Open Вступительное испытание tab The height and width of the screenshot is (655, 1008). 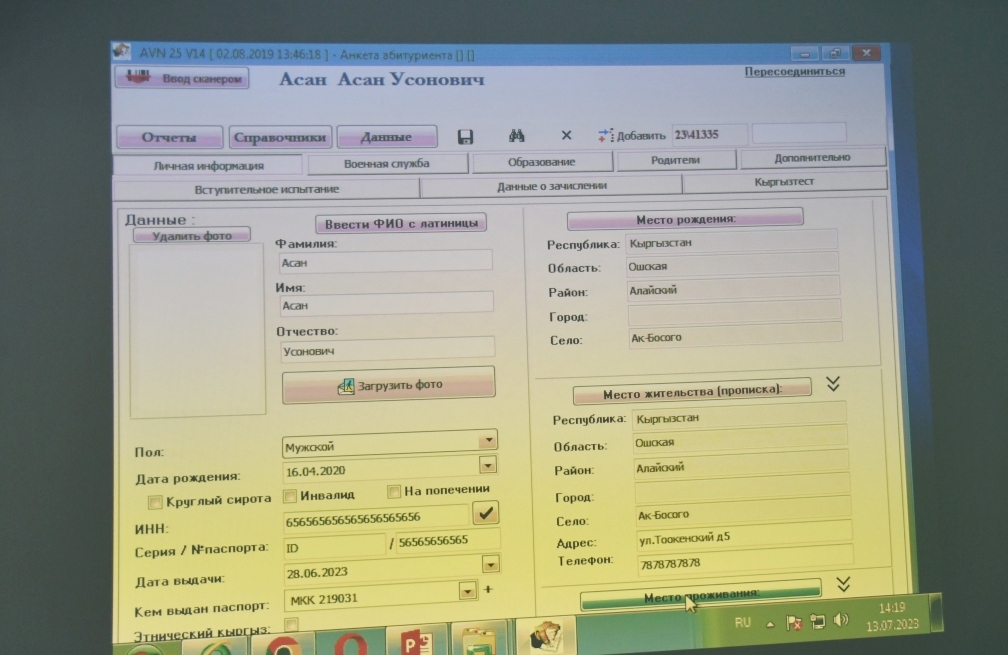click(267, 189)
